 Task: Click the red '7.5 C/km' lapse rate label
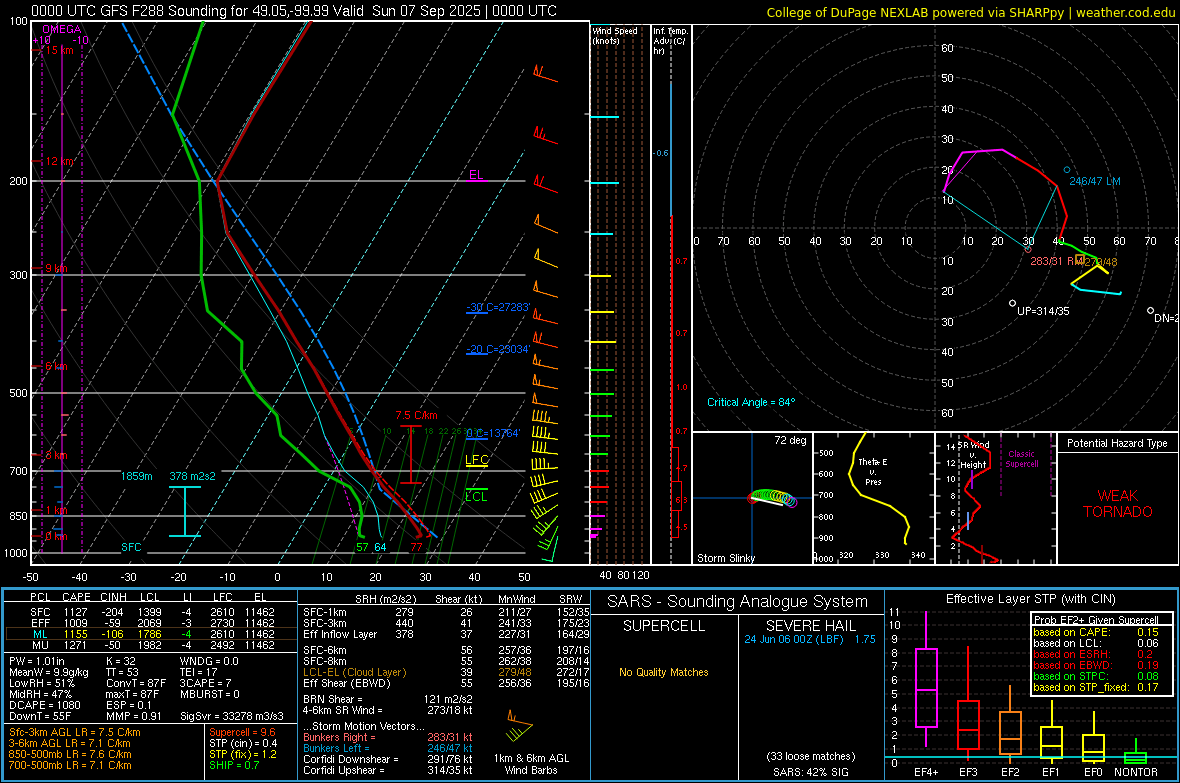tap(416, 416)
